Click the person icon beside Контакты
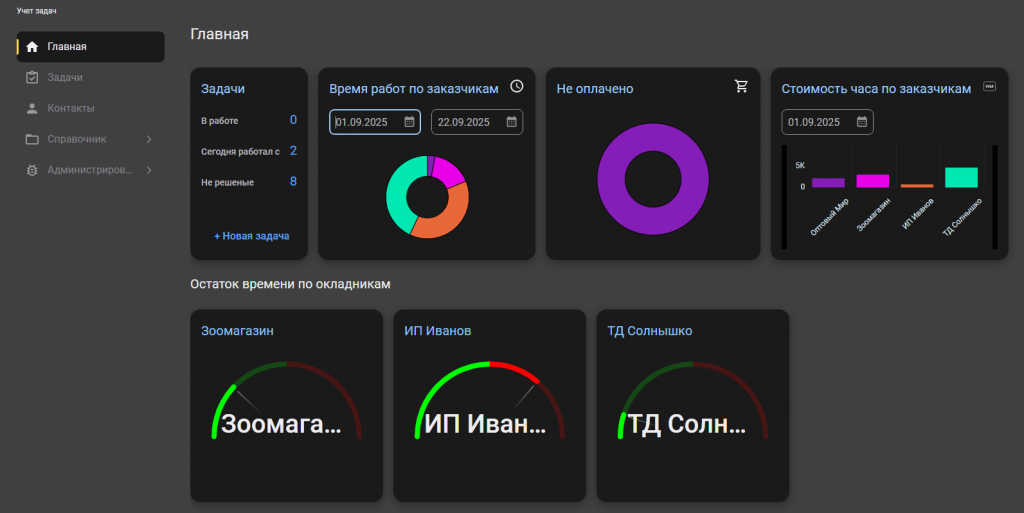Image resolution: width=1024 pixels, height=513 pixels. point(32,108)
